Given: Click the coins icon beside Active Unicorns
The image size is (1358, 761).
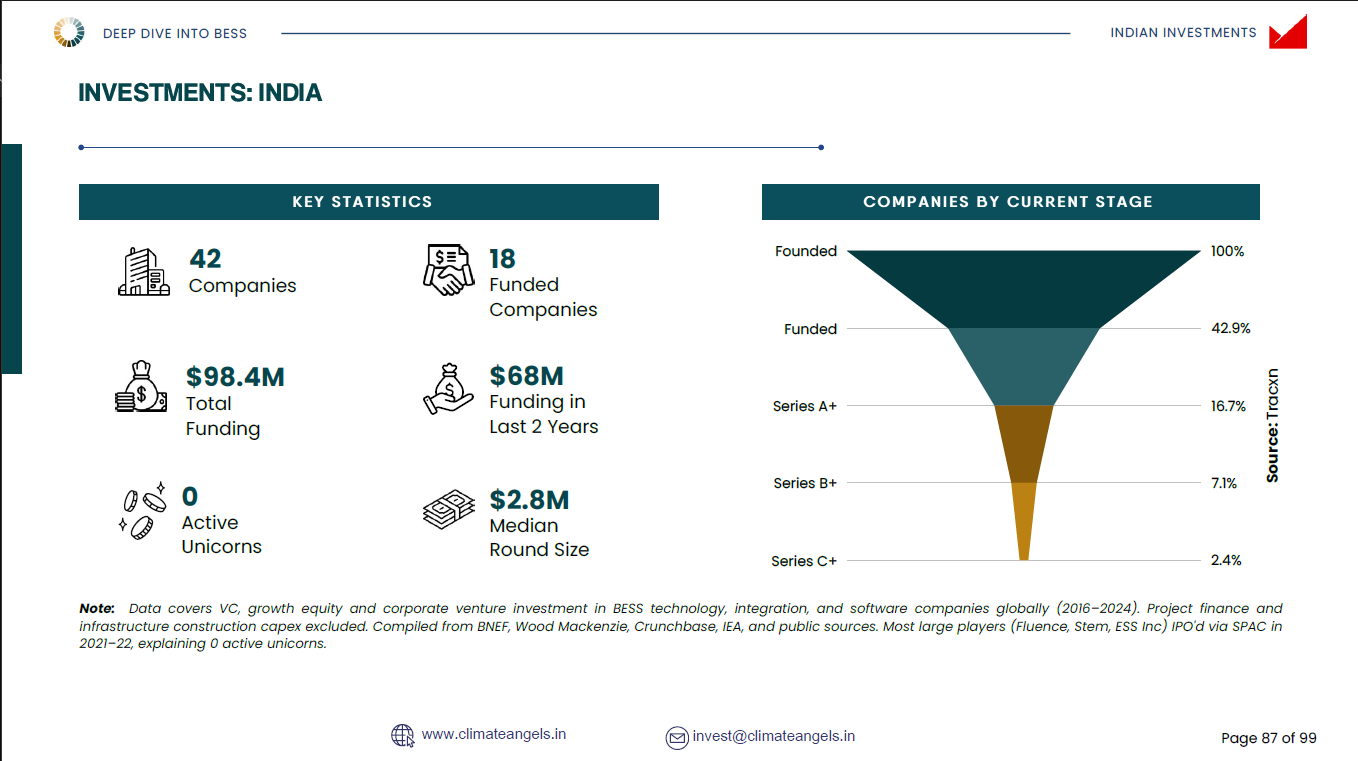Looking at the screenshot, I should click(x=143, y=512).
